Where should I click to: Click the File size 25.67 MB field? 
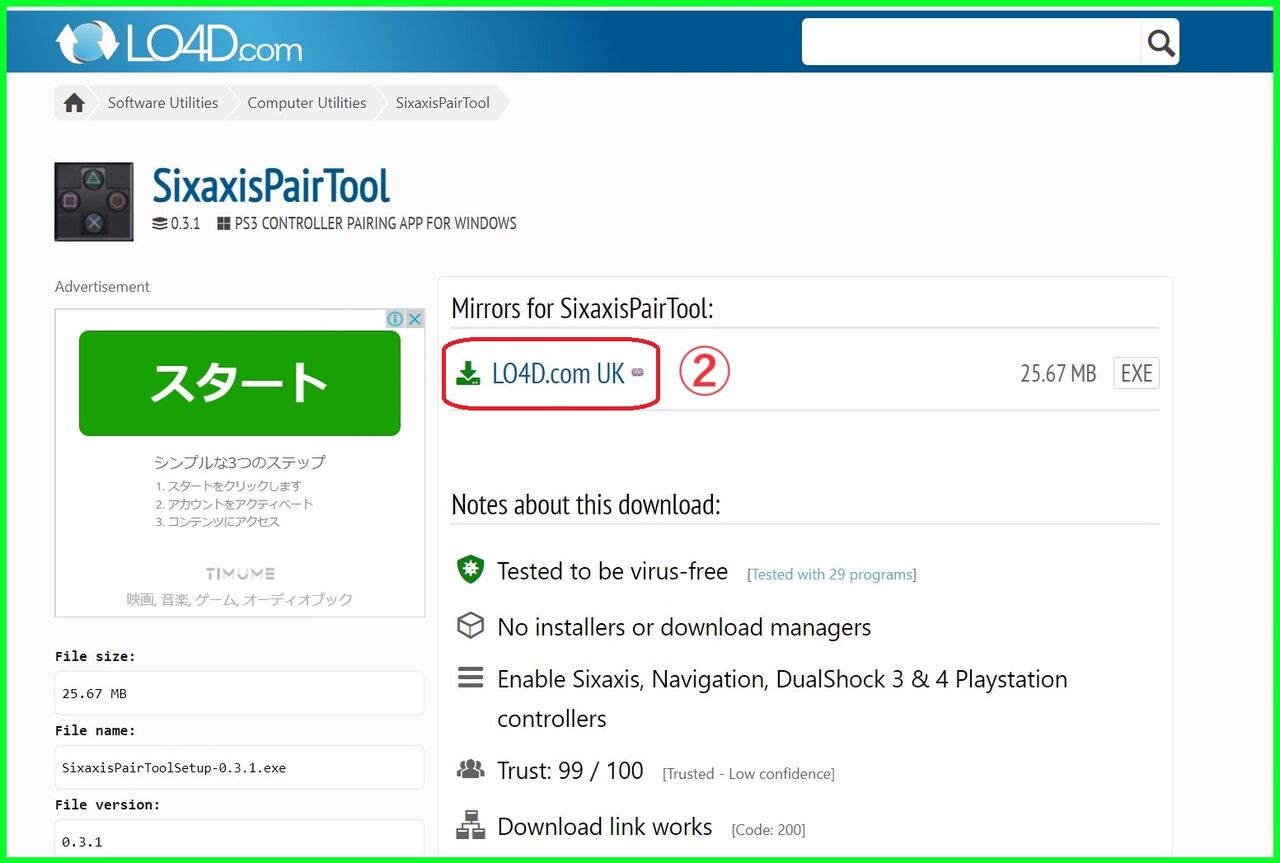click(x=239, y=693)
